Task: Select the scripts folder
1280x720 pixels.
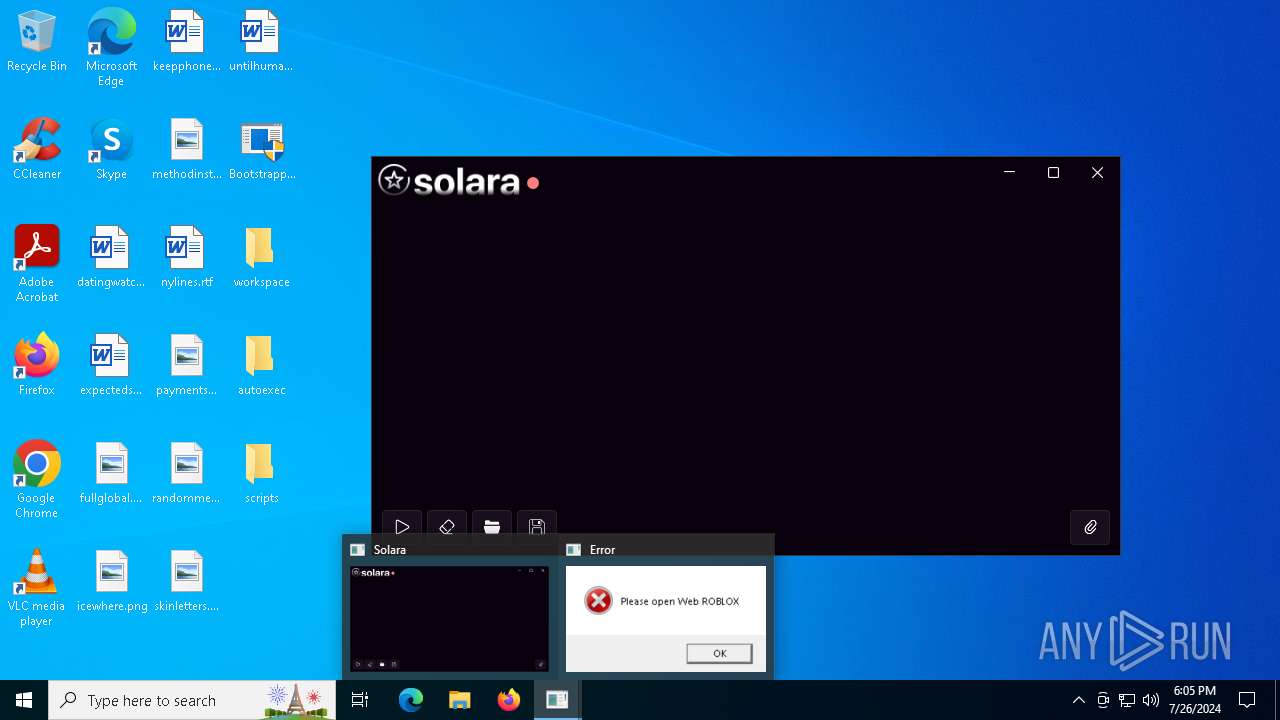Action: click(x=261, y=474)
